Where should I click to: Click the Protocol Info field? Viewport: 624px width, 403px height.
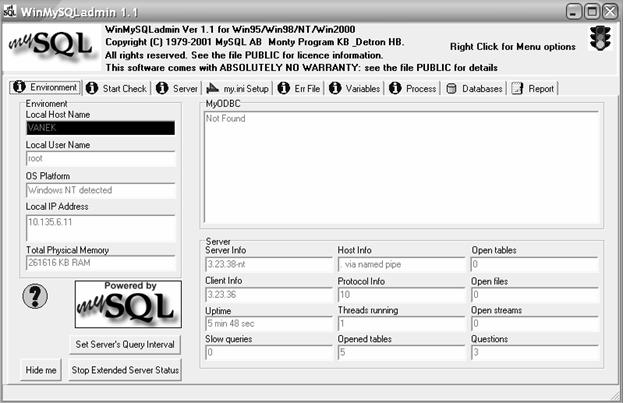401,295
